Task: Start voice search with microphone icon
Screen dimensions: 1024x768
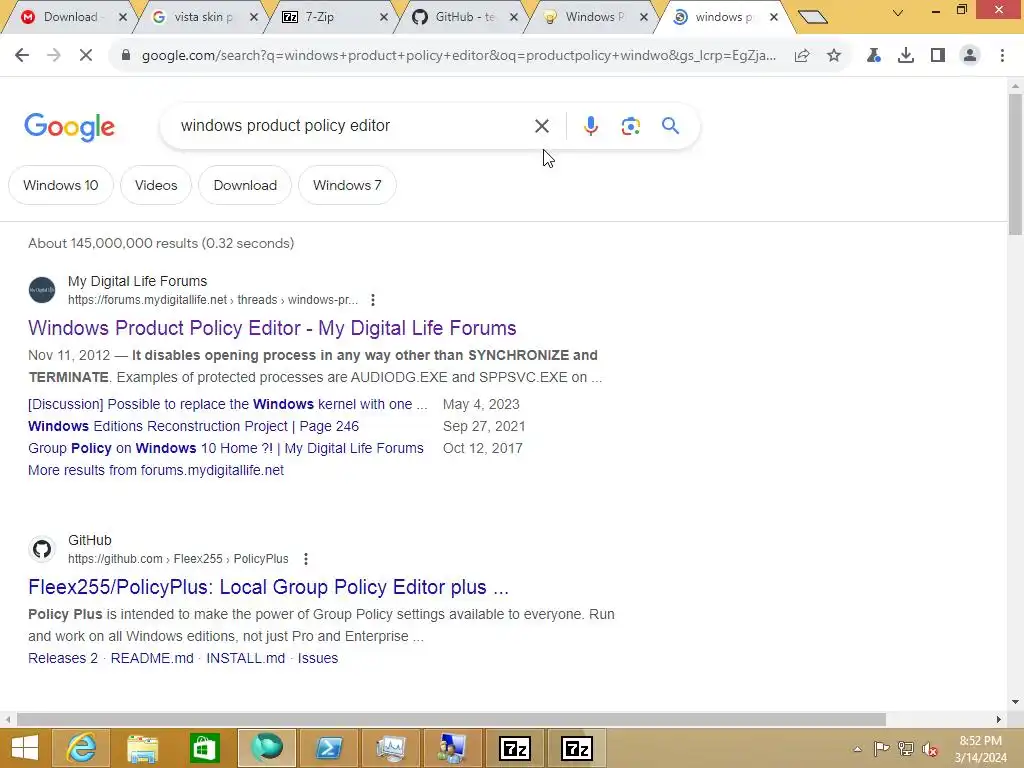Action: click(x=590, y=126)
